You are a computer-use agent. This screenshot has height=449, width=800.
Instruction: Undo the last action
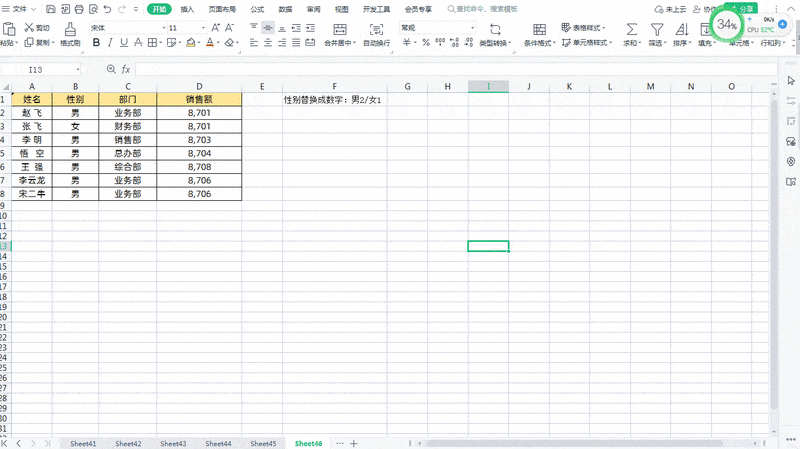click(107, 9)
